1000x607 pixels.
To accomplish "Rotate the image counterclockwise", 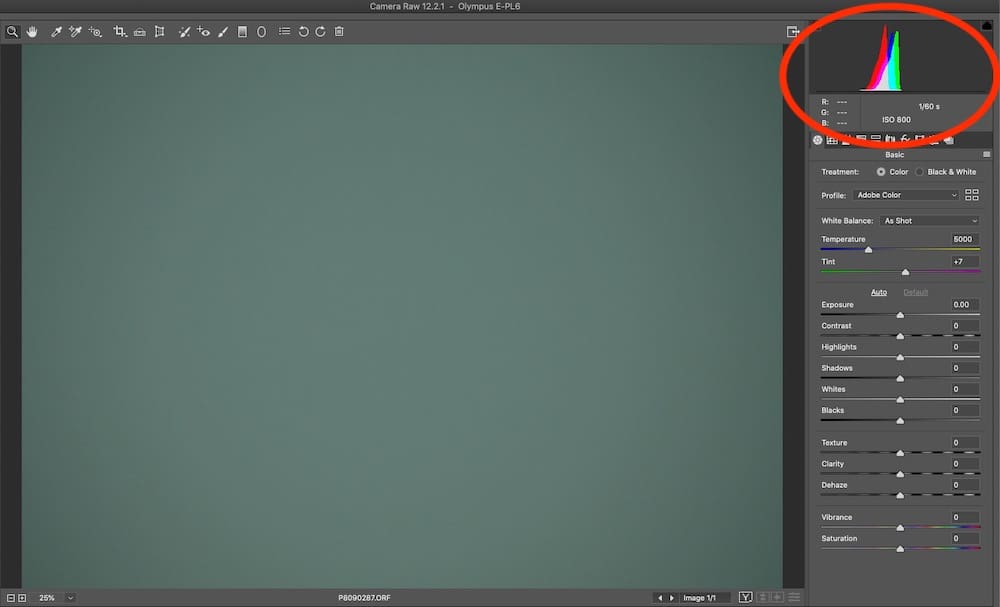I will click(x=303, y=31).
